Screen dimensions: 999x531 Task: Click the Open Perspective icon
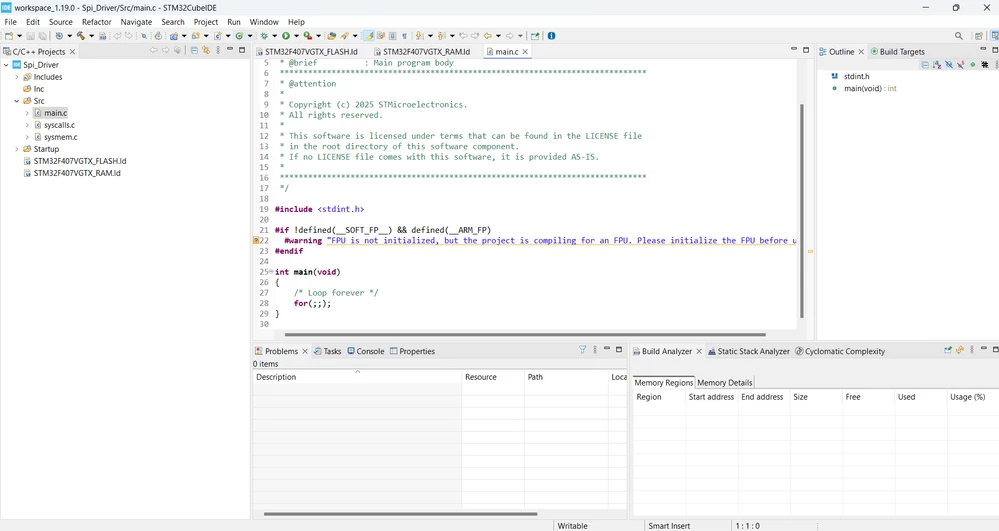[979, 36]
